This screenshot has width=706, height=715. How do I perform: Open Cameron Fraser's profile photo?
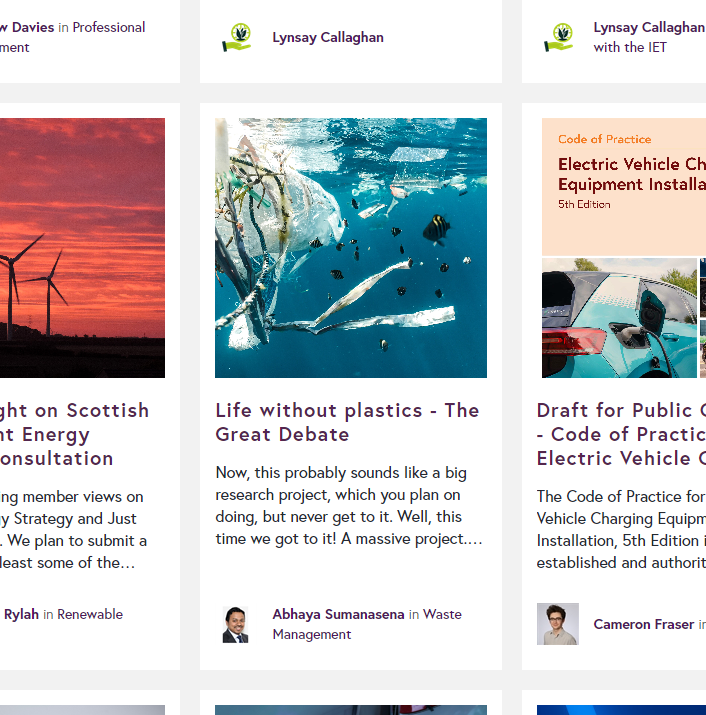558,624
